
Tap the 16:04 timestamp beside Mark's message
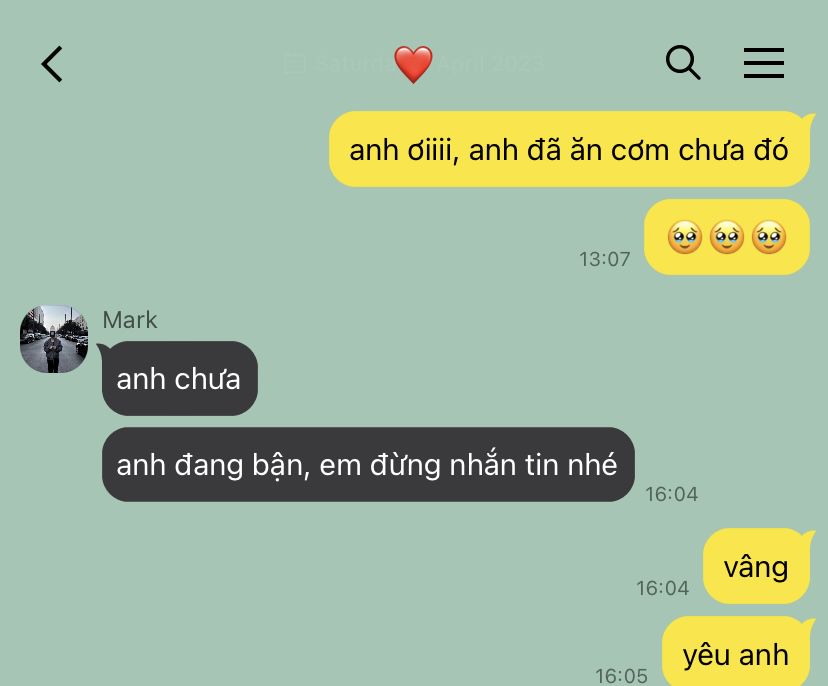[672, 494]
